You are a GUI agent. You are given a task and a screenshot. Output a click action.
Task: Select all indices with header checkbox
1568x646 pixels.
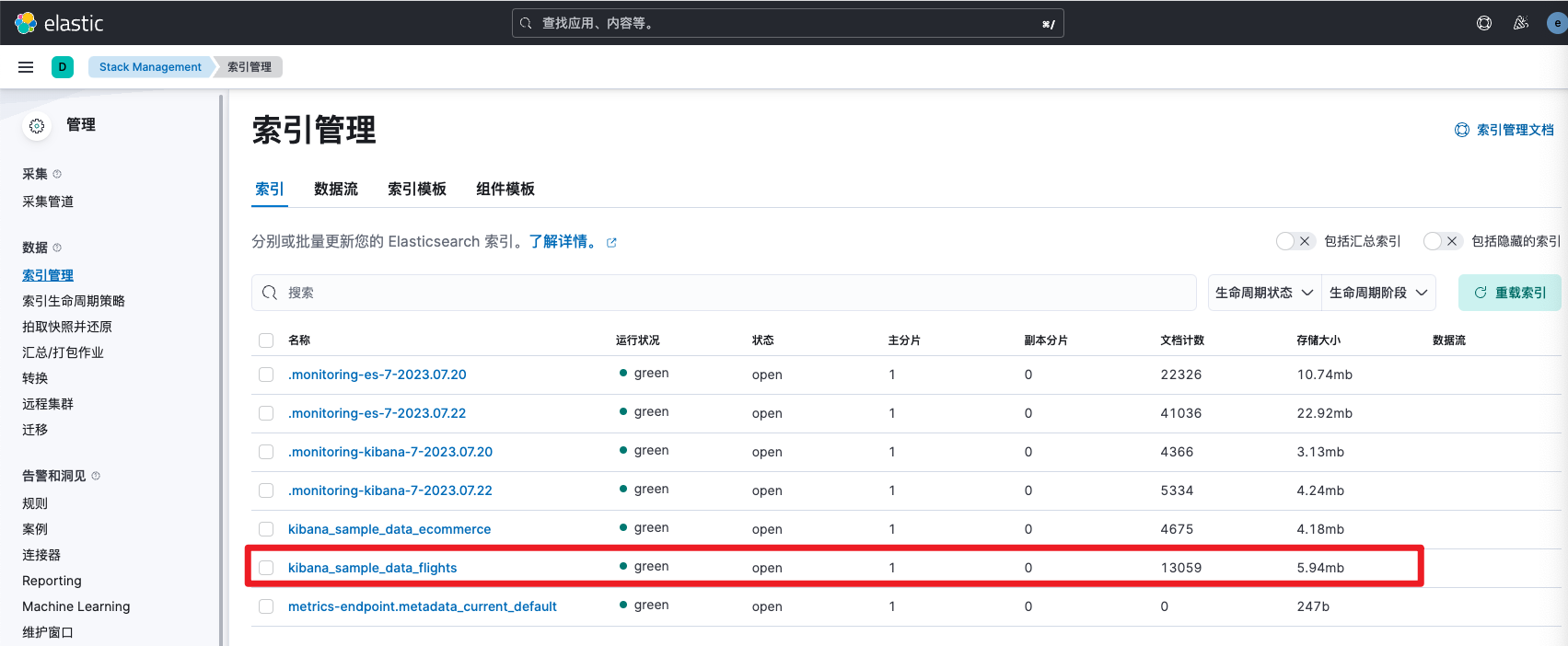tap(266, 340)
